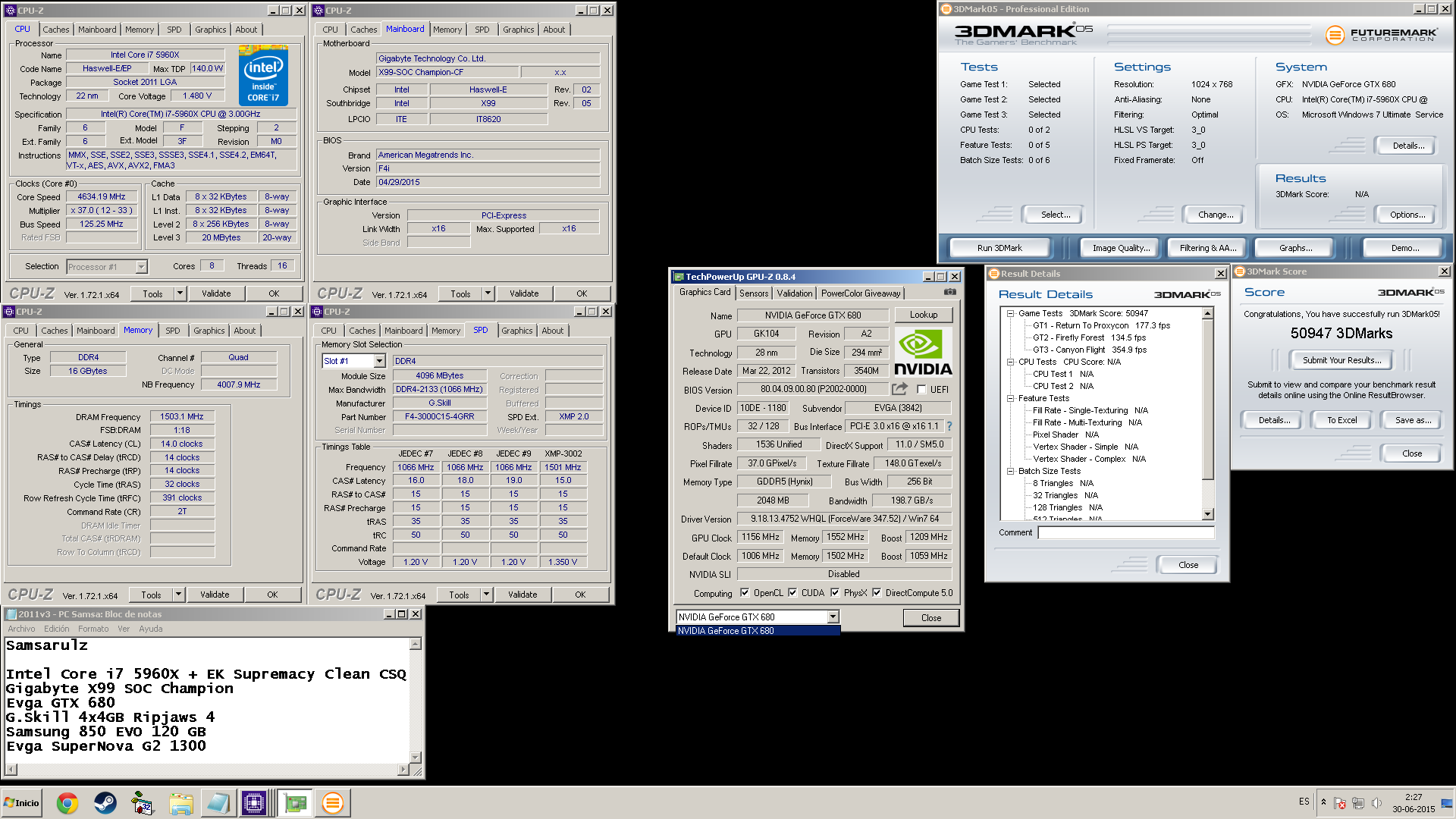Open Tools dropdown arrow in CPU-Z Memory window
This screenshot has height=819, width=1456.
pyautogui.click(x=178, y=595)
